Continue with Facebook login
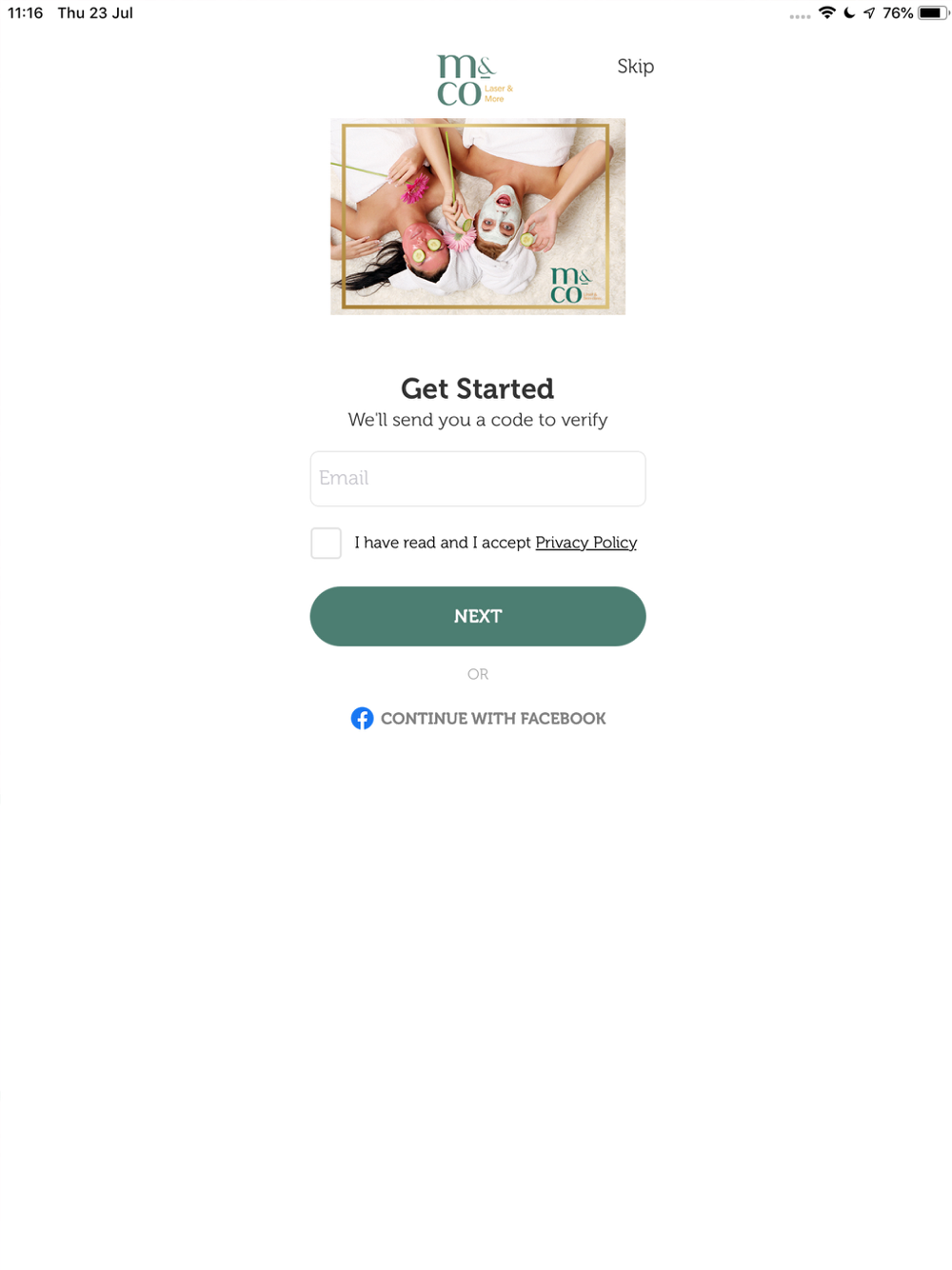The height and width of the screenshot is (1270, 952). point(478,719)
